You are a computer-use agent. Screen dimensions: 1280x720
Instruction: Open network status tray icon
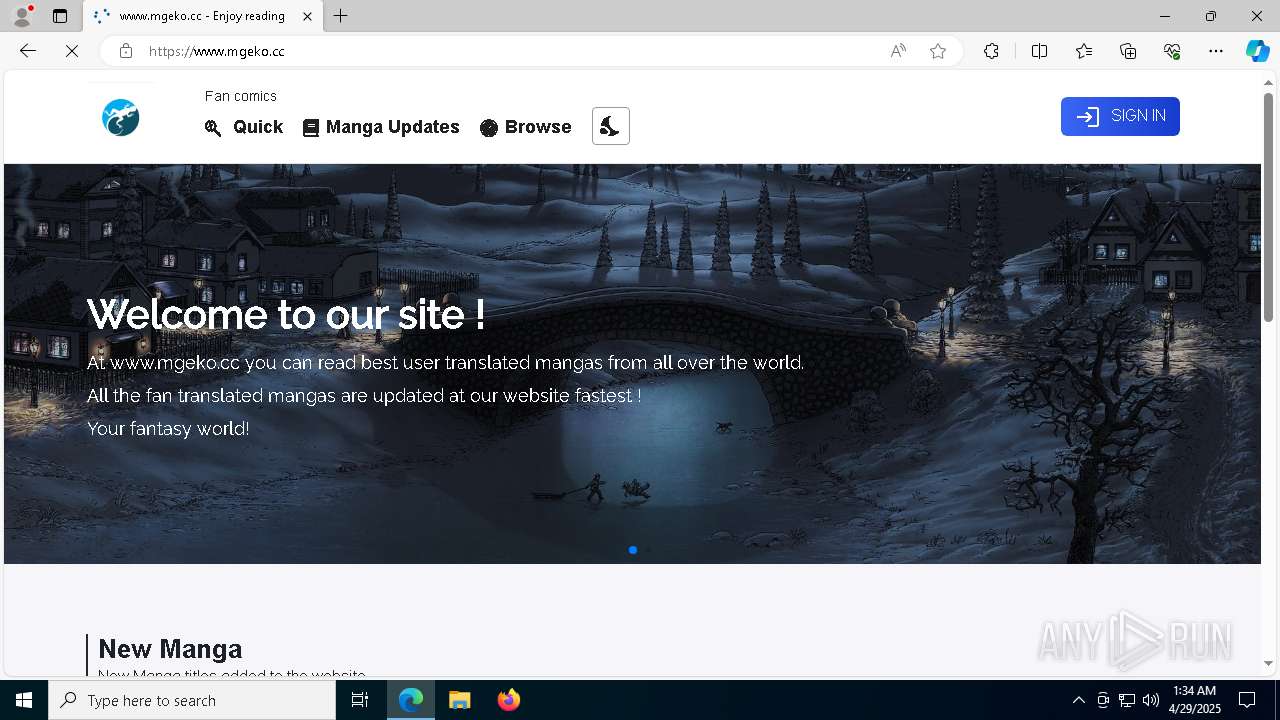click(1127, 700)
